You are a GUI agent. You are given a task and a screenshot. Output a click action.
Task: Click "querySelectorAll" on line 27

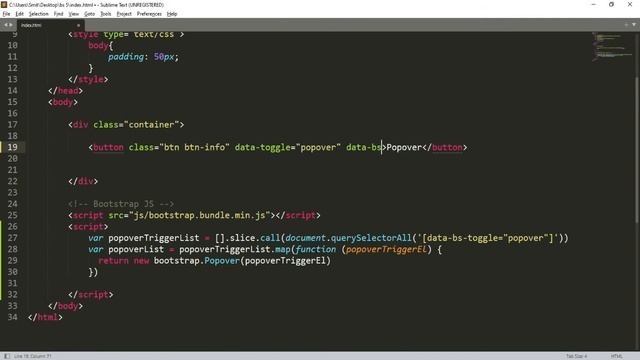click(371, 238)
